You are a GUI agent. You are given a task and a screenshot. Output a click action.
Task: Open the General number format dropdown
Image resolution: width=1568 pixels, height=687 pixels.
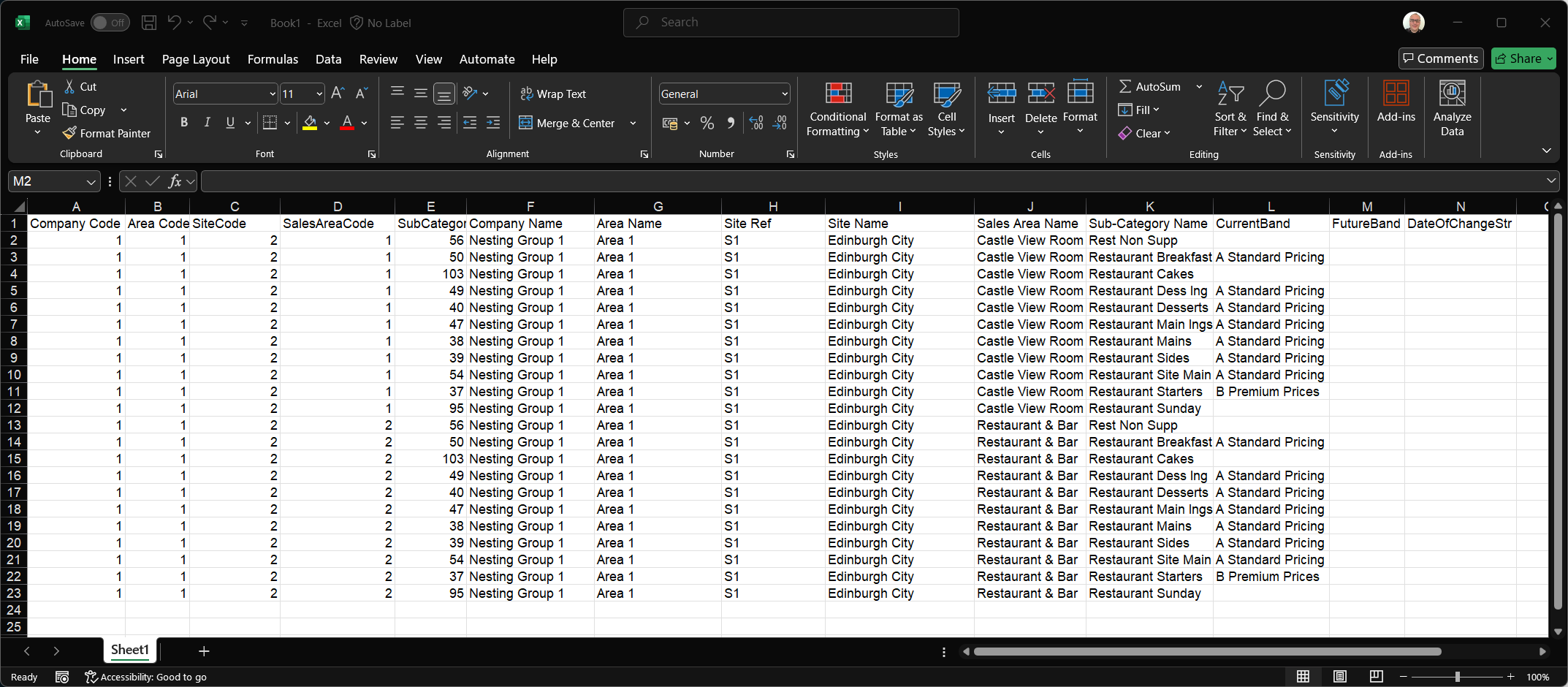click(785, 94)
